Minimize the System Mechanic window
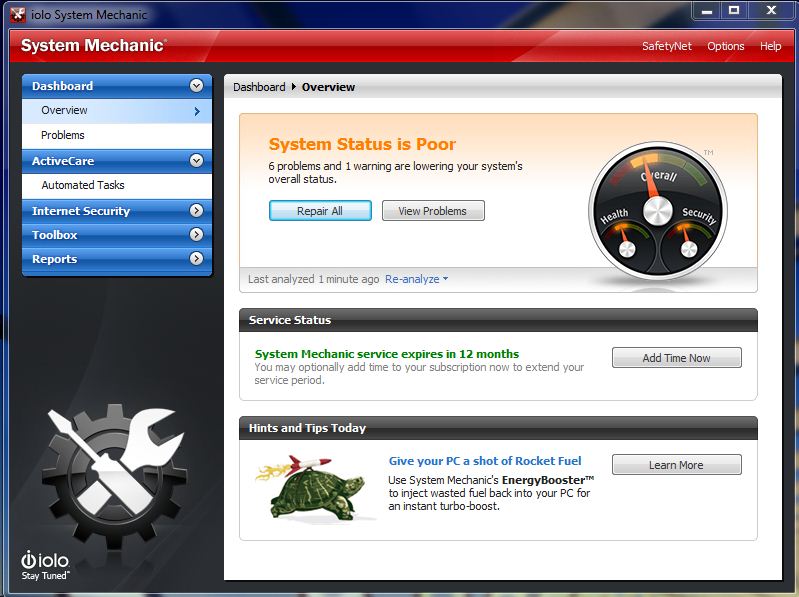 tap(707, 10)
